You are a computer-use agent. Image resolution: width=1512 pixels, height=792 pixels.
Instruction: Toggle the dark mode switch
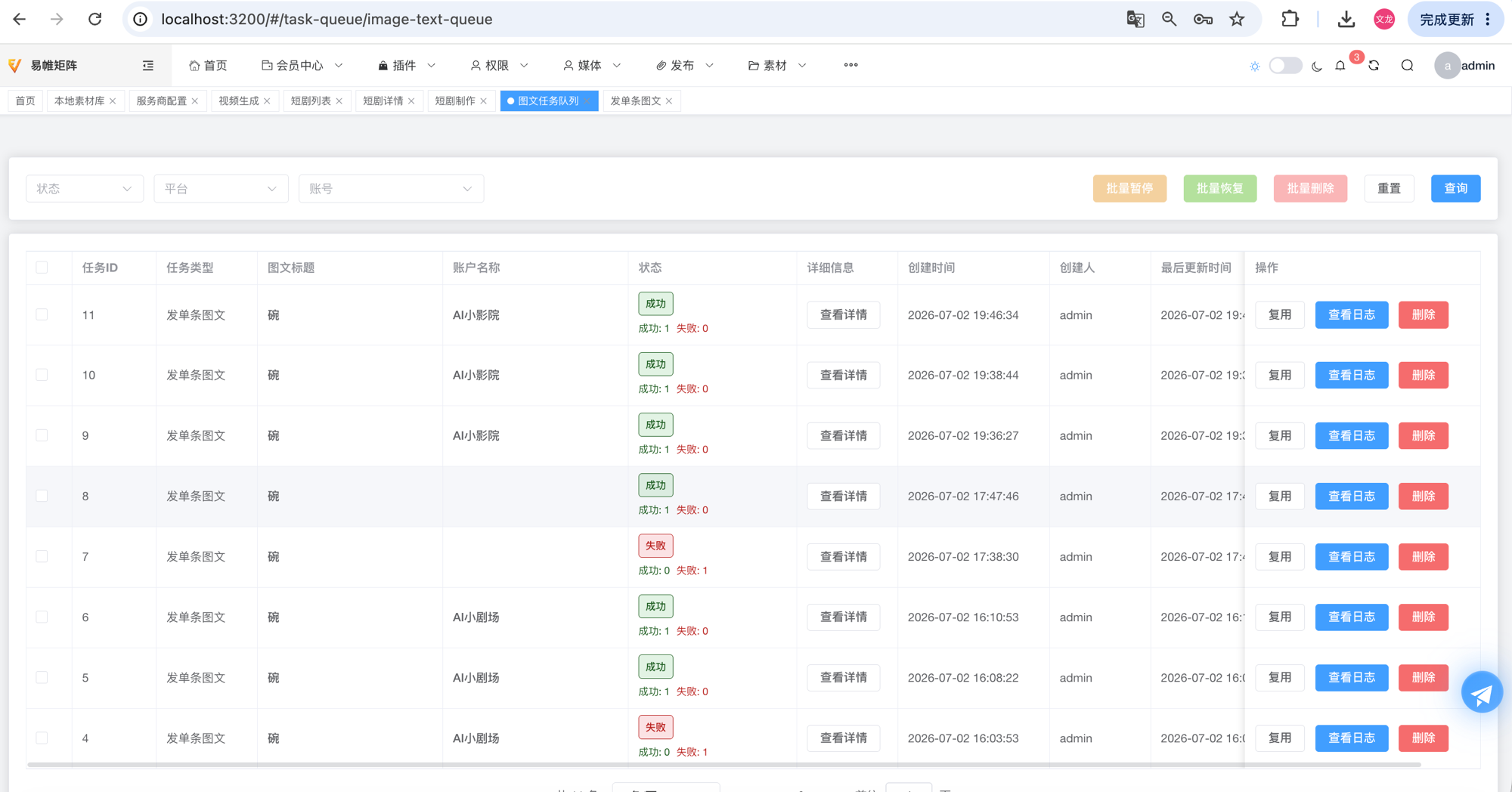[1285, 66]
